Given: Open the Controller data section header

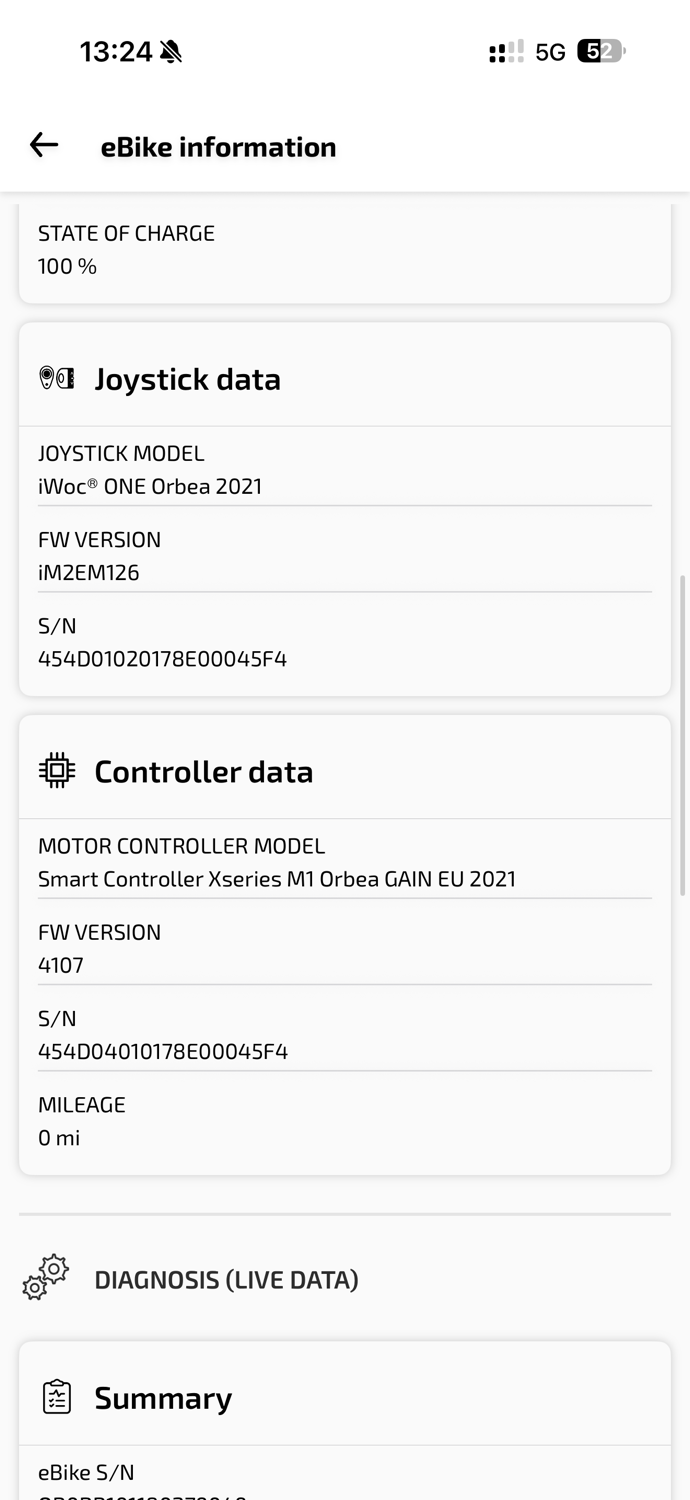Looking at the screenshot, I should tap(345, 771).
